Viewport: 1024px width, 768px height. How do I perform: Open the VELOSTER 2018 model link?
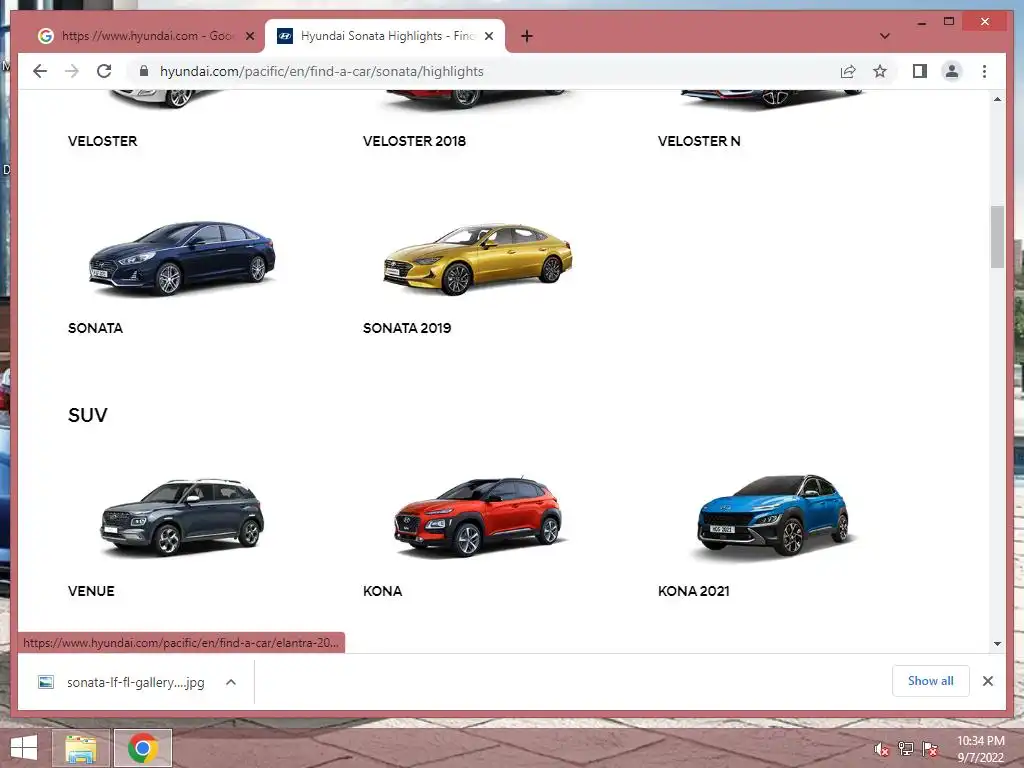[x=414, y=141]
